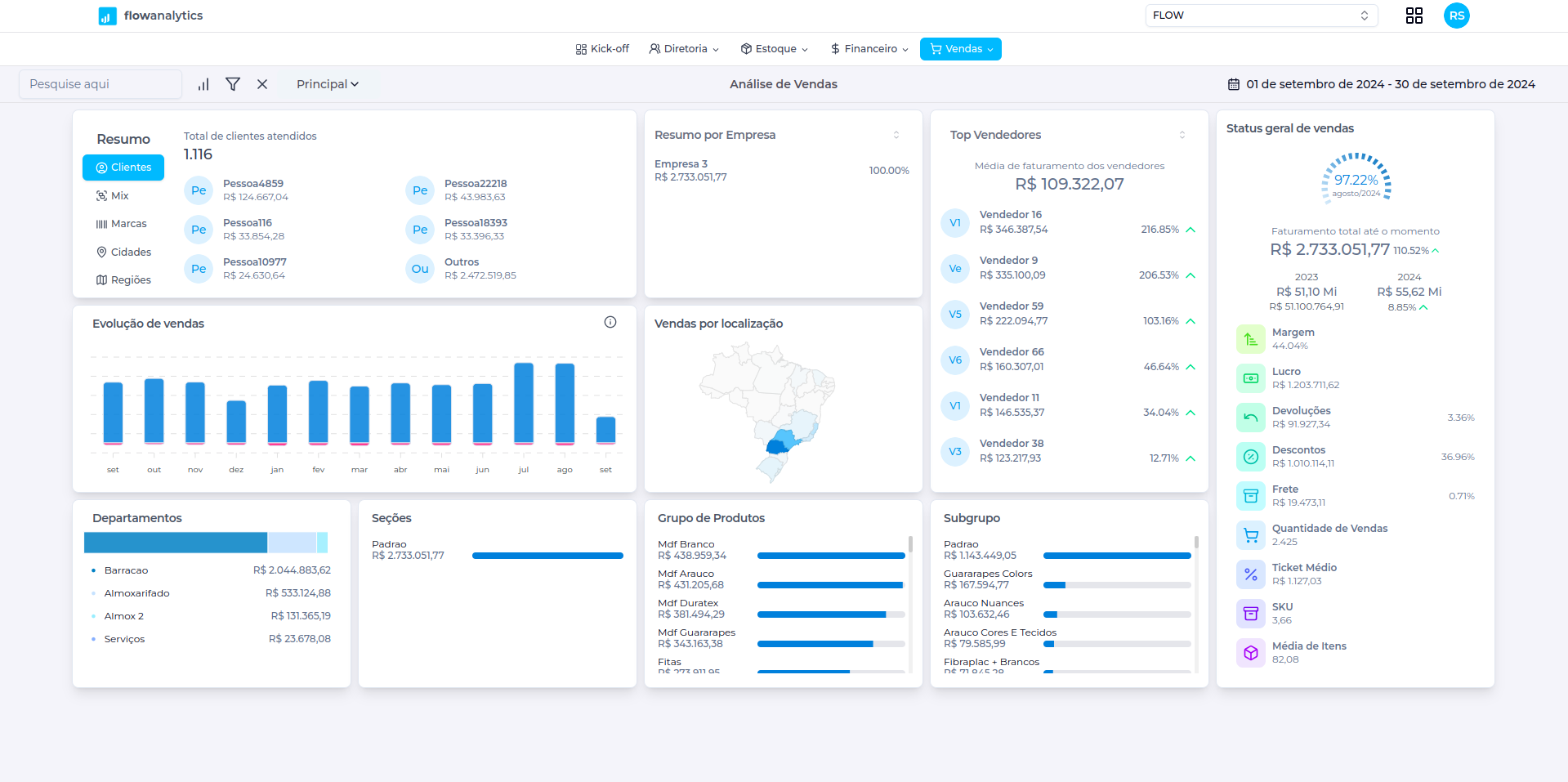Click the 97.22% gauge
The width and height of the screenshot is (1568, 782).
[x=1356, y=180]
